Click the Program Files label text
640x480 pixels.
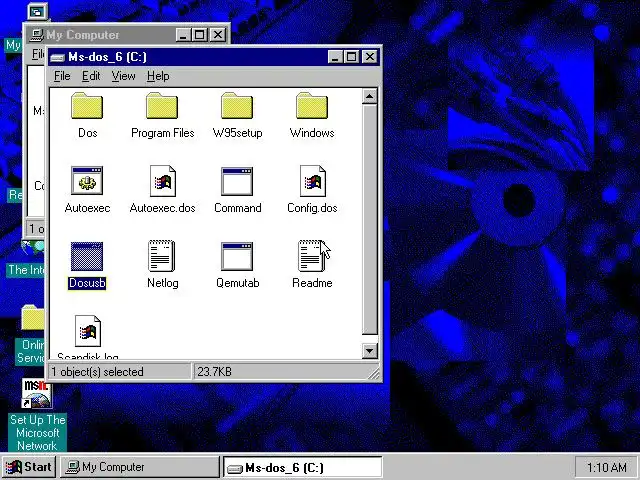(162, 133)
